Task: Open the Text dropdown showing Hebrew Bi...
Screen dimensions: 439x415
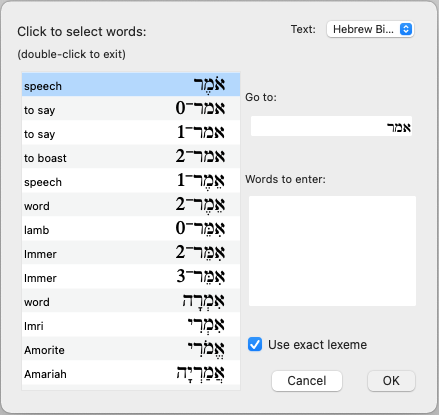Action: tap(370, 29)
